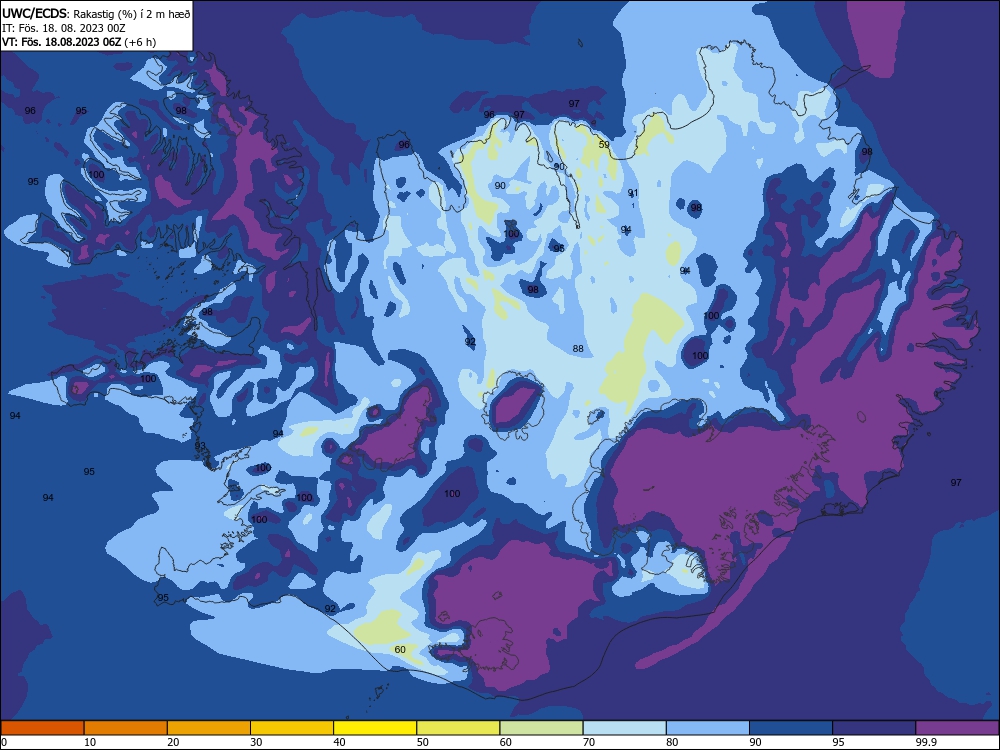The height and width of the screenshot is (750, 1000).
Task: Pick the pale yellow 50–60 legend swatch
Action: pyautogui.click(x=459, y=728)
